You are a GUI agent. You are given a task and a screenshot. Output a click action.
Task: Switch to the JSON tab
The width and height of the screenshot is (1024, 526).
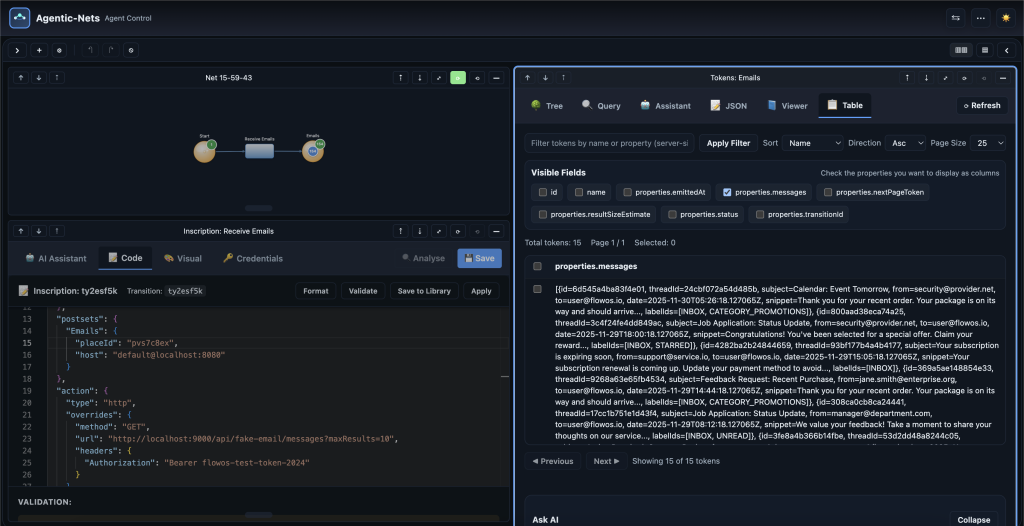[729, 105]
